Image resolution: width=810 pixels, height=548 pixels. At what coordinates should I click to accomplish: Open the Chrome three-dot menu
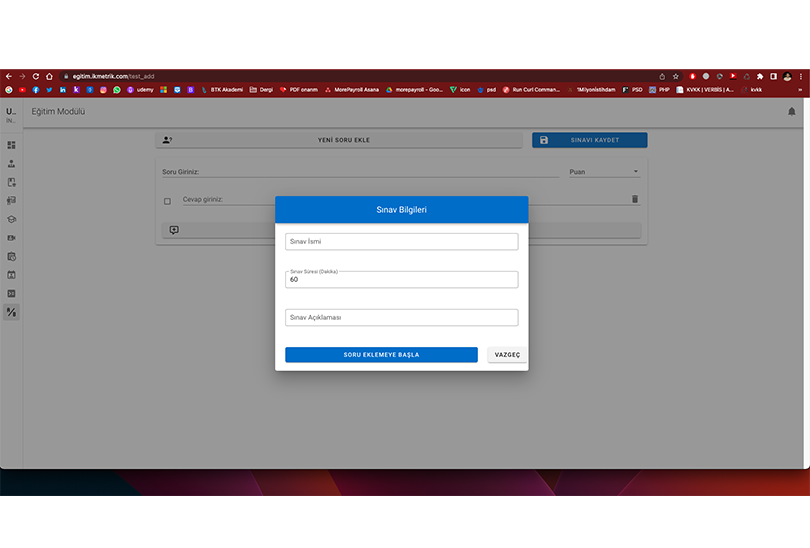click(801, 76)
